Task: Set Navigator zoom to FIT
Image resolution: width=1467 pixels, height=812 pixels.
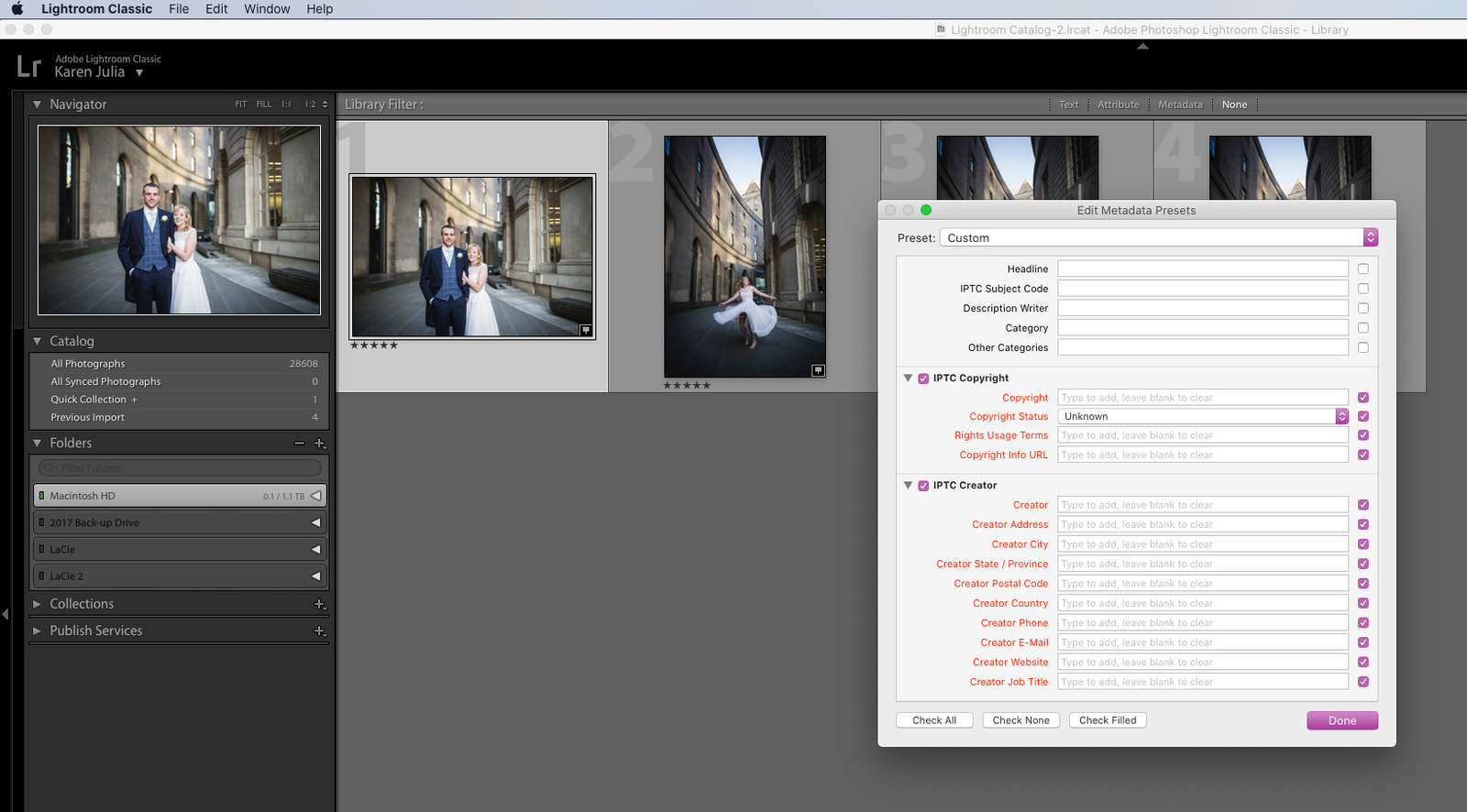Action: point(241,104)
